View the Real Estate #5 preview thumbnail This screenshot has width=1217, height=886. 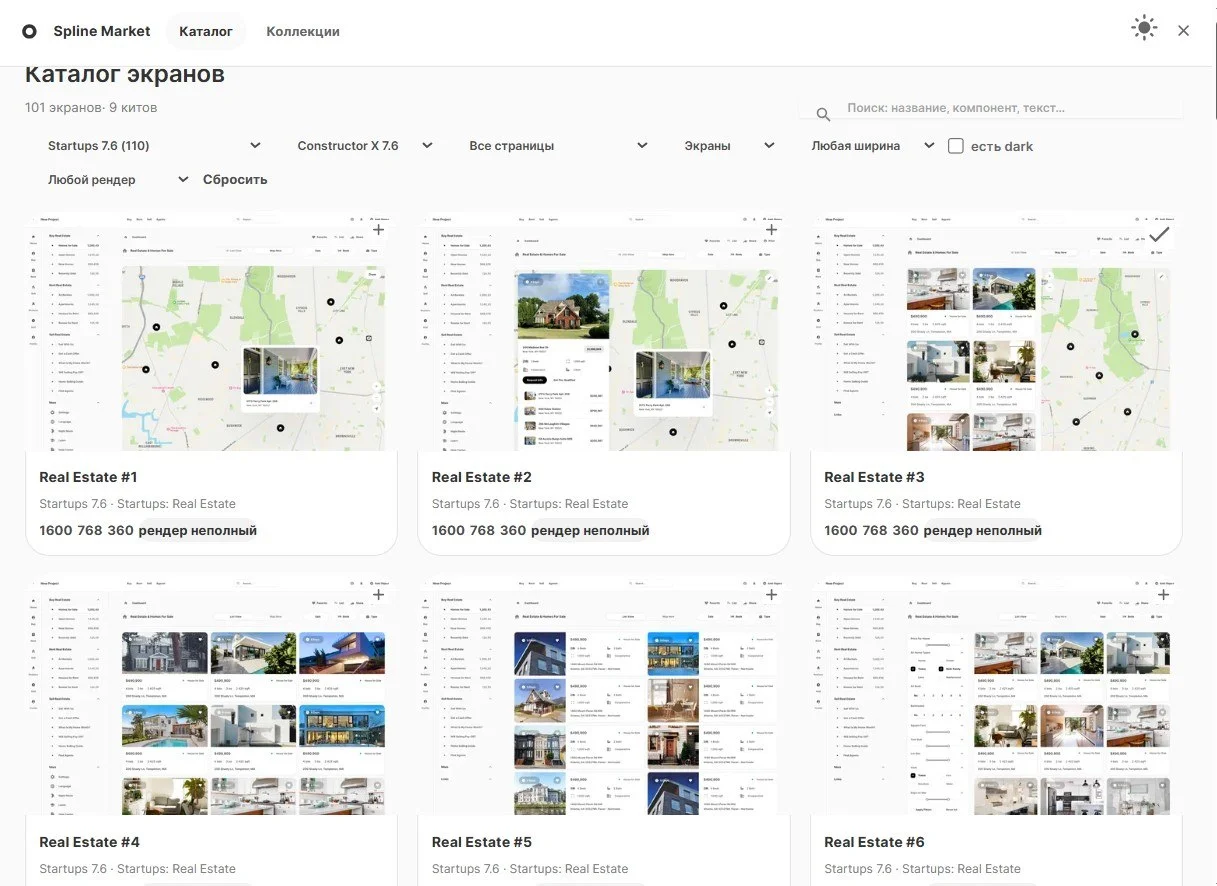click(604, 695)
